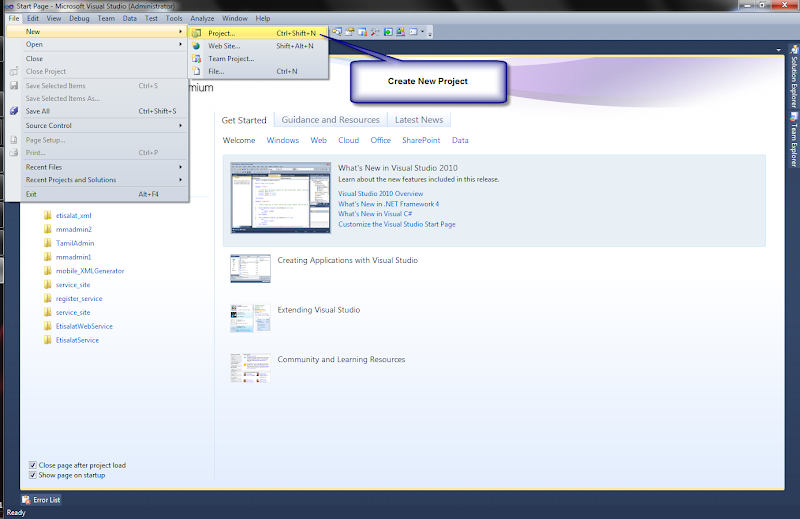This screenshot has height=519, width=800.
Task: Click the Error List icon at the bottom
Action: 26,500
